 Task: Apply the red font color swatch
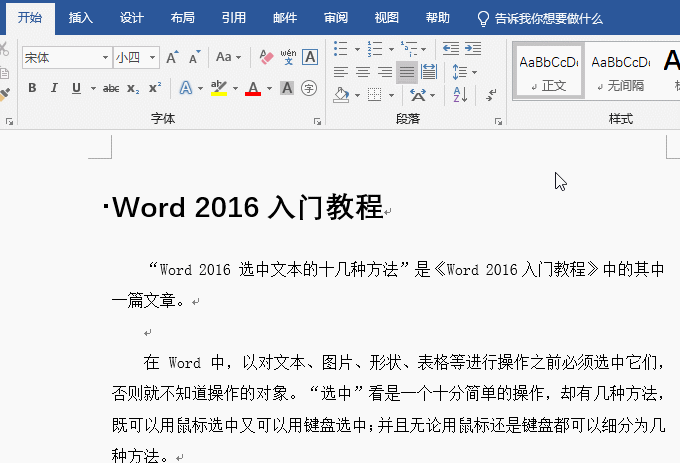252,88
